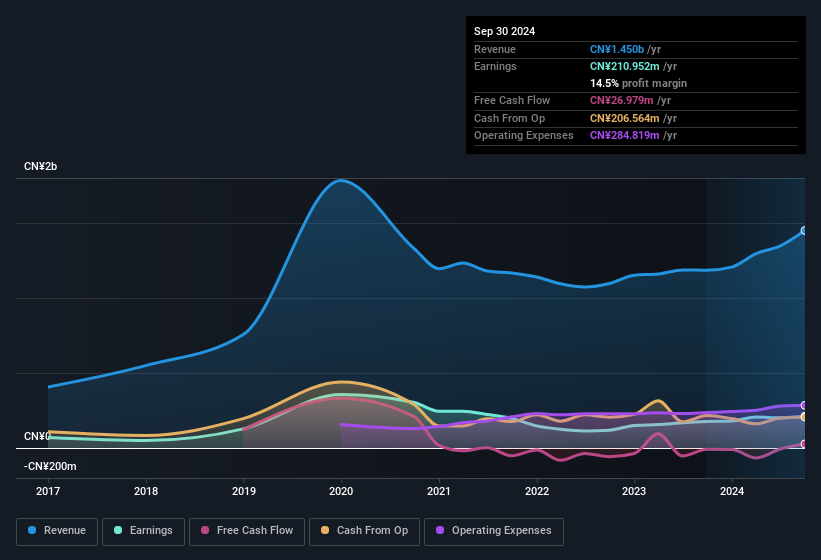
Task: Click the 2017 x-axis label
Action: click(x=48, y=491)
